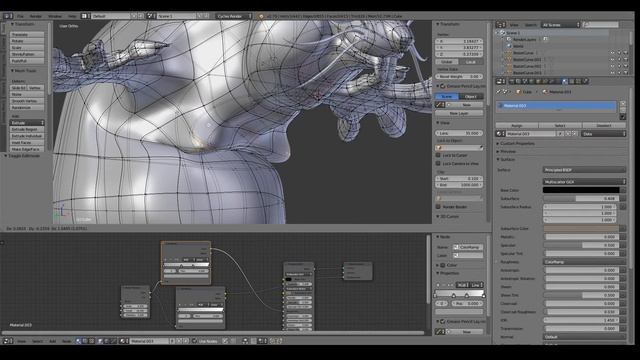640x360 pixels.
Task: Toggle visibility eye of BezierCurve.002 row
Action: [x=612, y=66]
